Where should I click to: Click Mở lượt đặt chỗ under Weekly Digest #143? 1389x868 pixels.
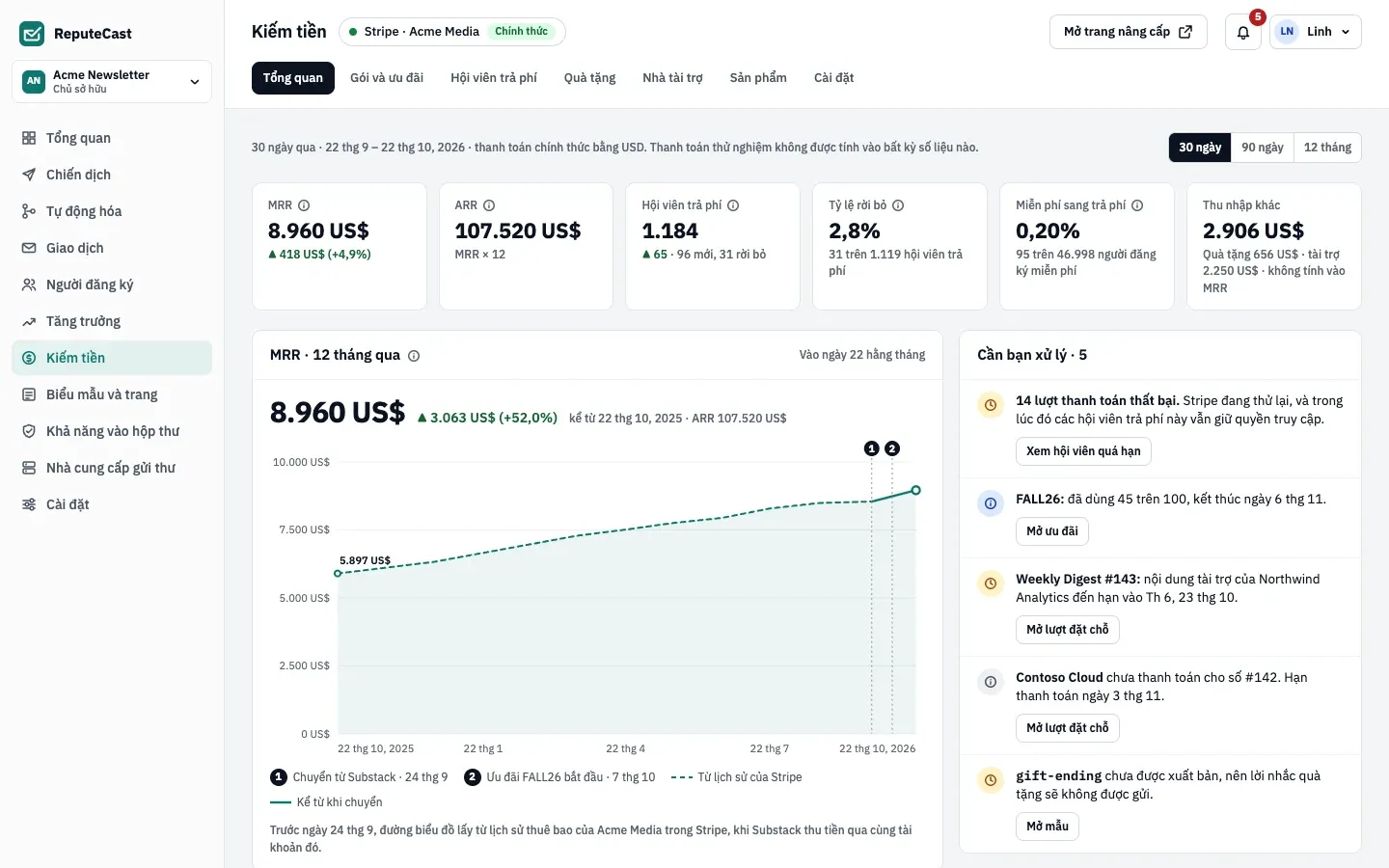coord(1067,630)
